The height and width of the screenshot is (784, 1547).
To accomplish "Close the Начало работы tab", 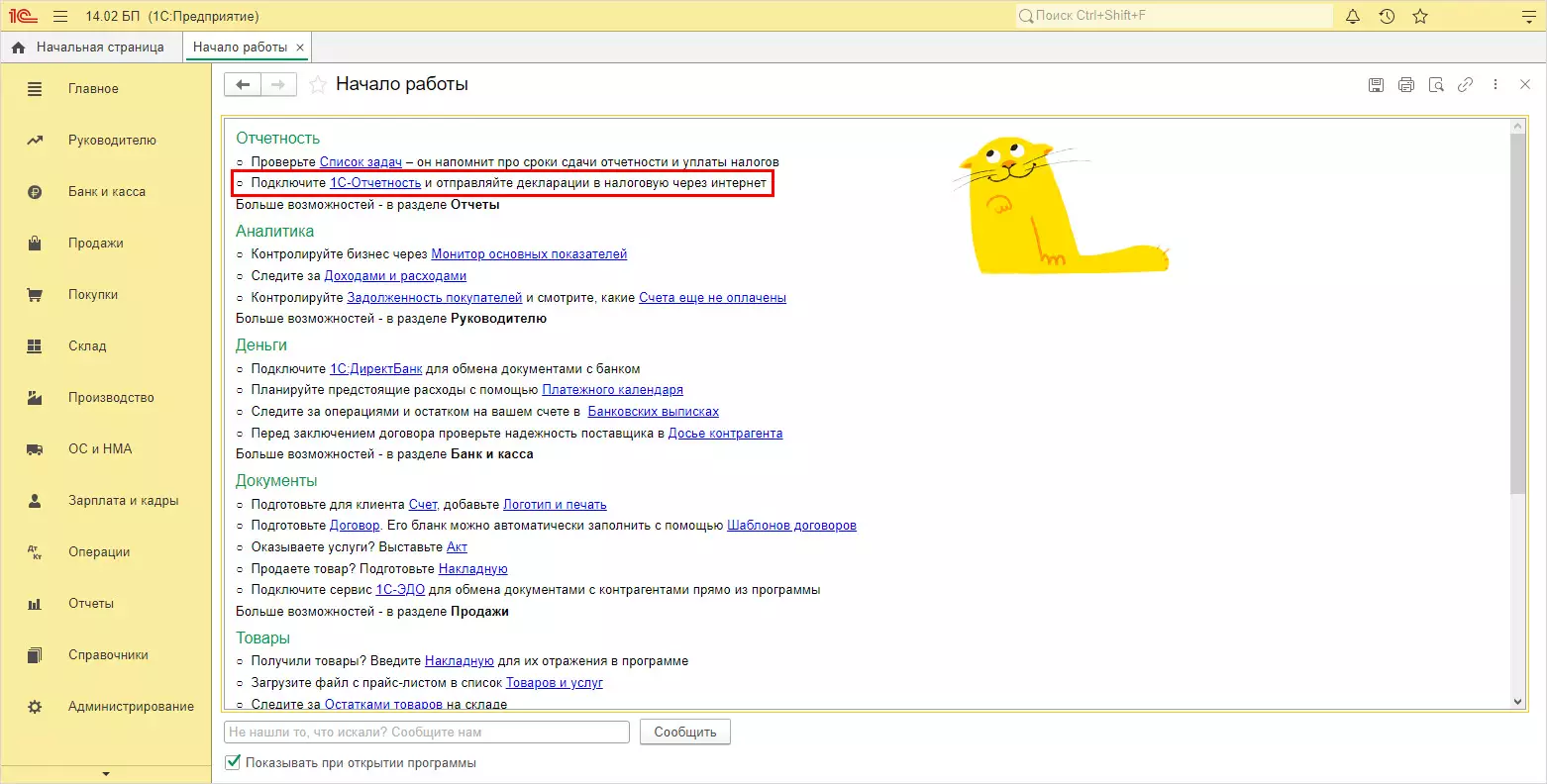I will click(x=300, y=48).
